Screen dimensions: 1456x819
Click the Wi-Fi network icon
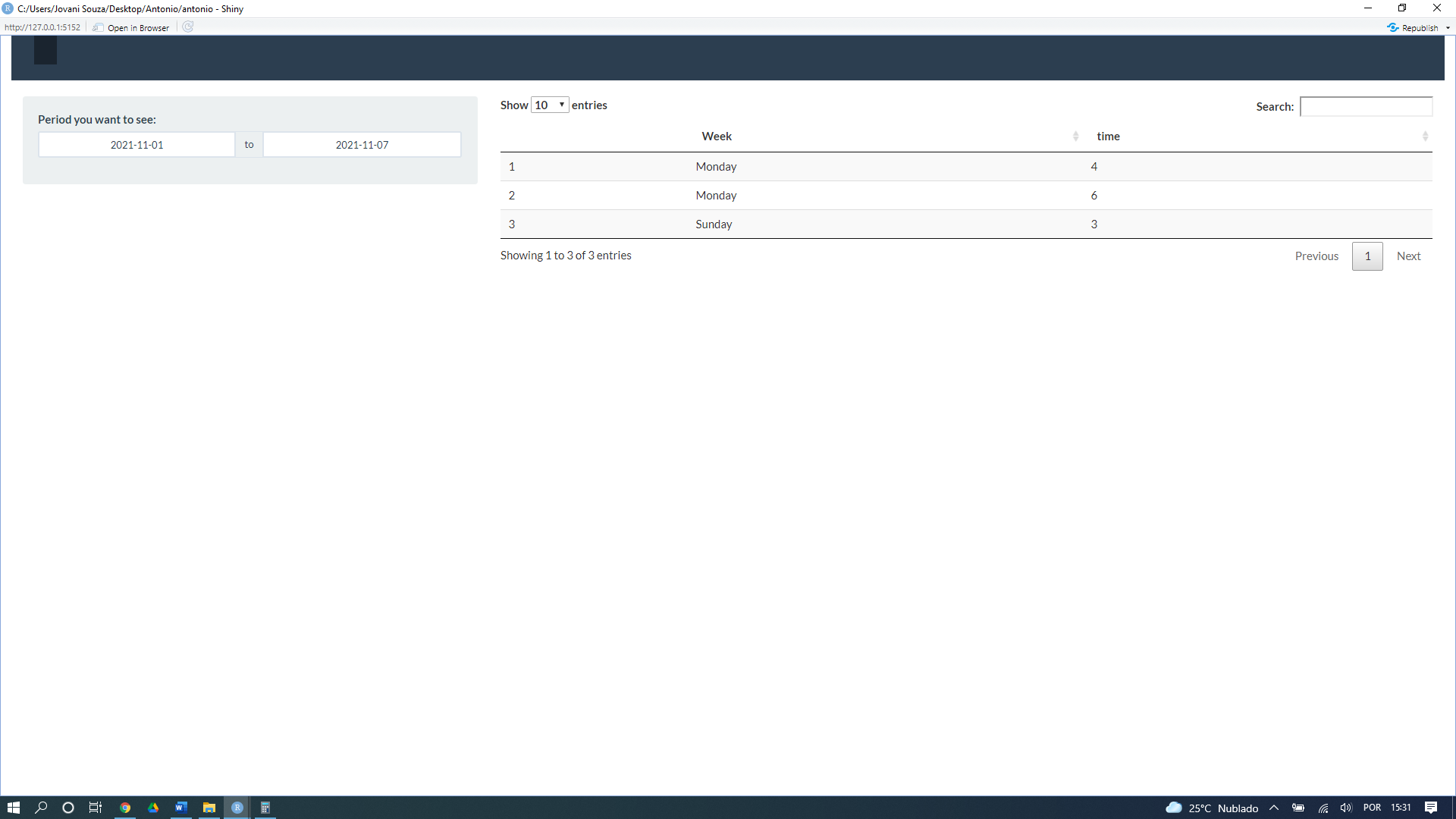(1323, 808)
